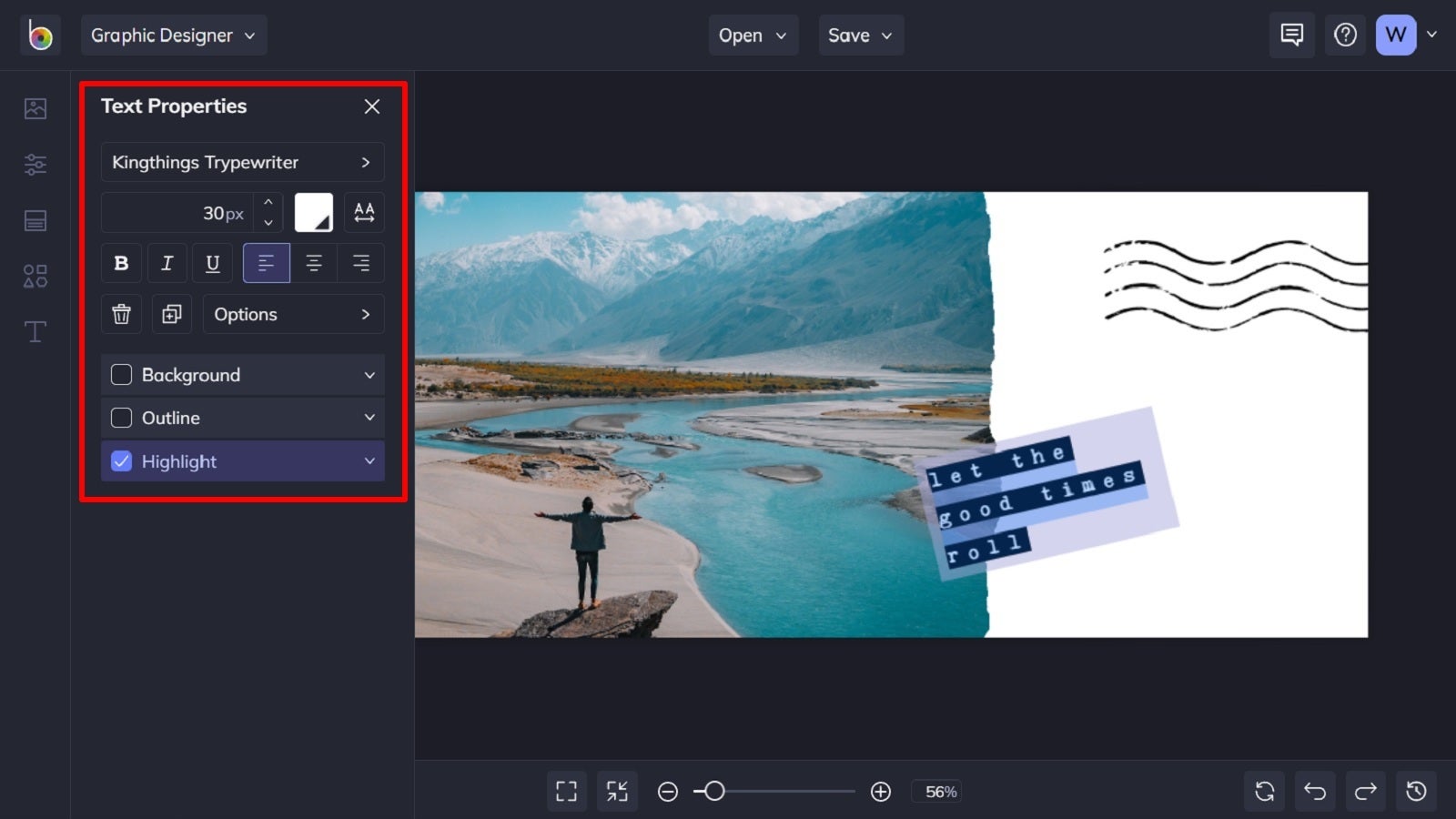Open the text Options panel
Viewport: 1456px width, 819px height.
(293, 314)
